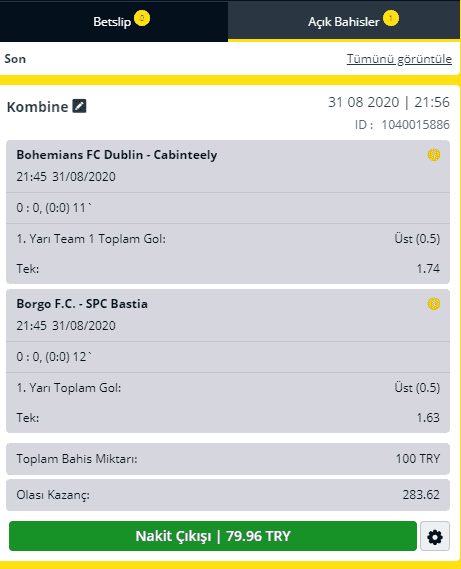Click the pencil edit icon beside Kombine
The width and height of the screenshot is (461, 569).
pyautogui.click(x=79, y=106)
